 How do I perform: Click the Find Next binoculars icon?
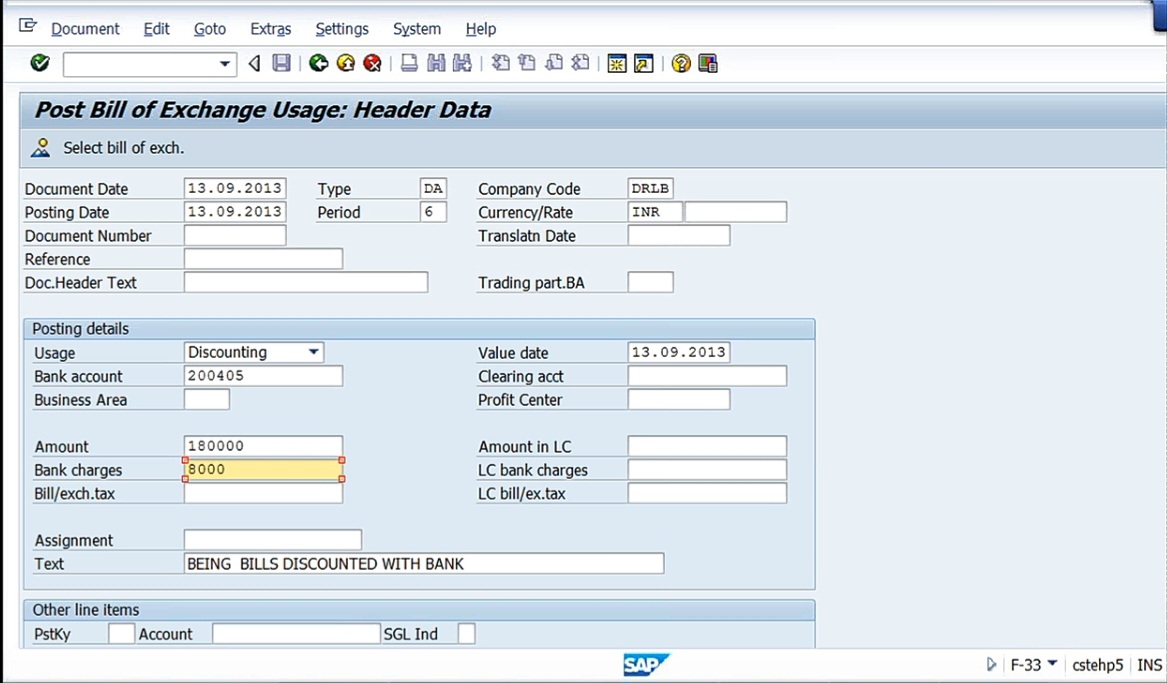(x=462, y=63)
